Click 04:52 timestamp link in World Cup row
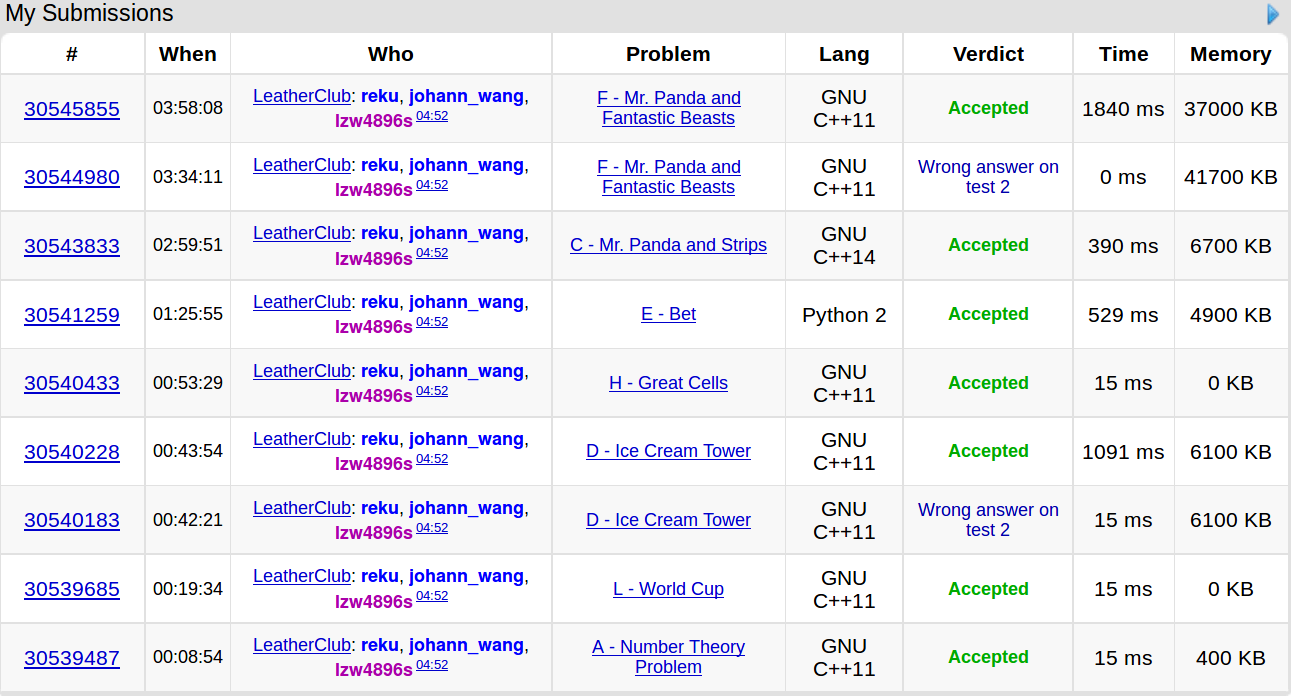This screenshot has width=1291, height=696. (432, 596)
